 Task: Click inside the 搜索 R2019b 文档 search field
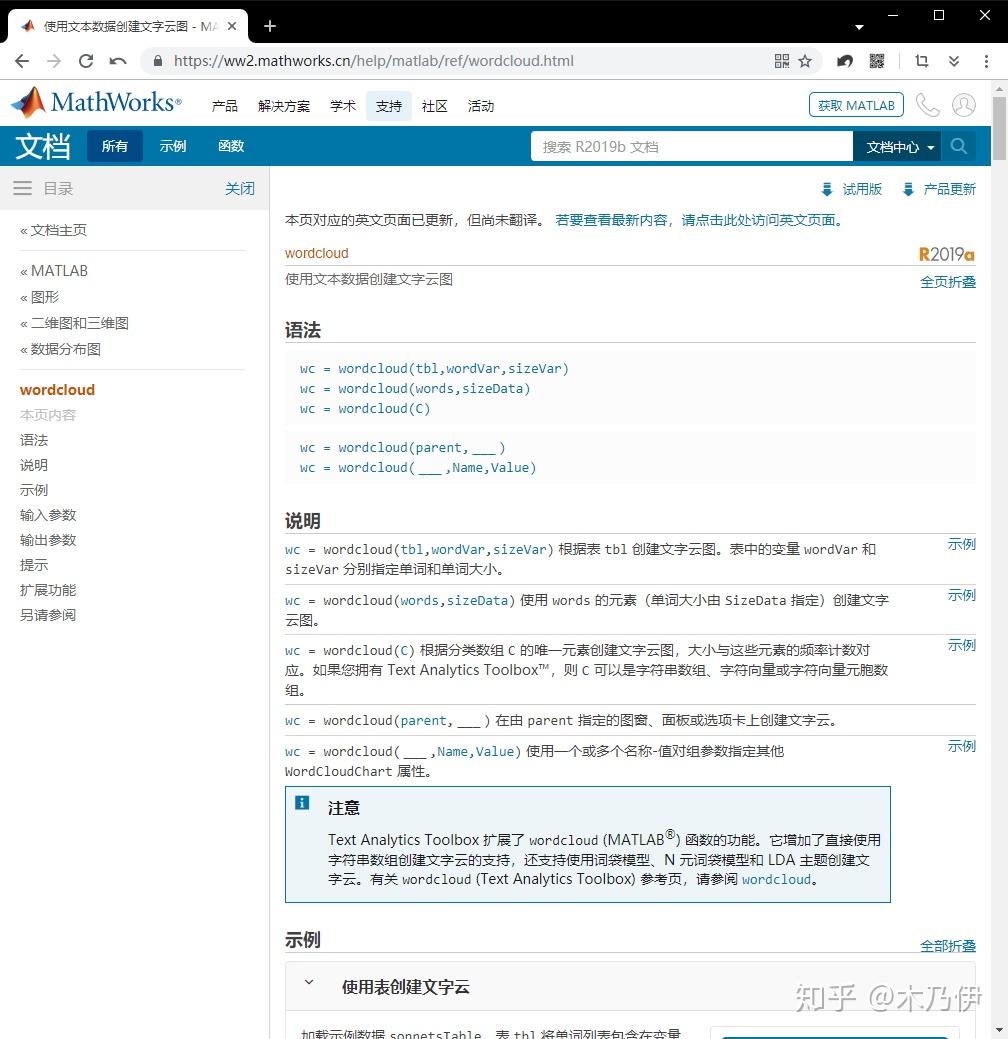690,146
